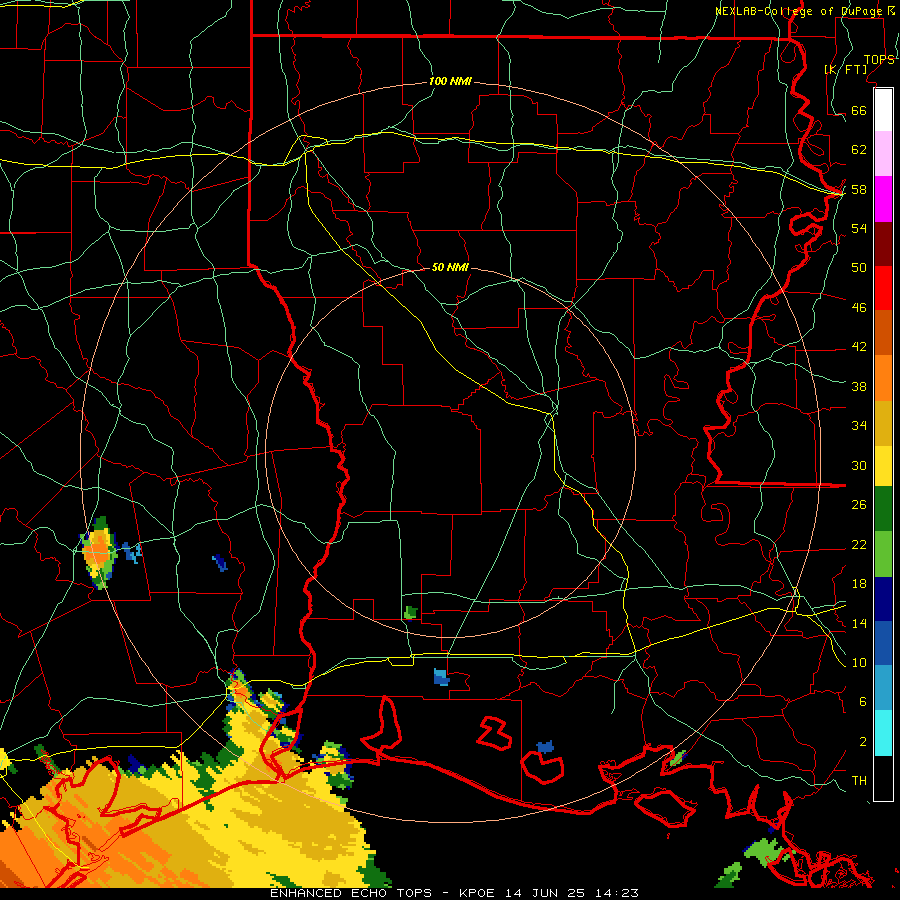The height and width of the screenshot is (900, 900).
Task: Click the 'TH' legend label
Action: tap(859, 780)
